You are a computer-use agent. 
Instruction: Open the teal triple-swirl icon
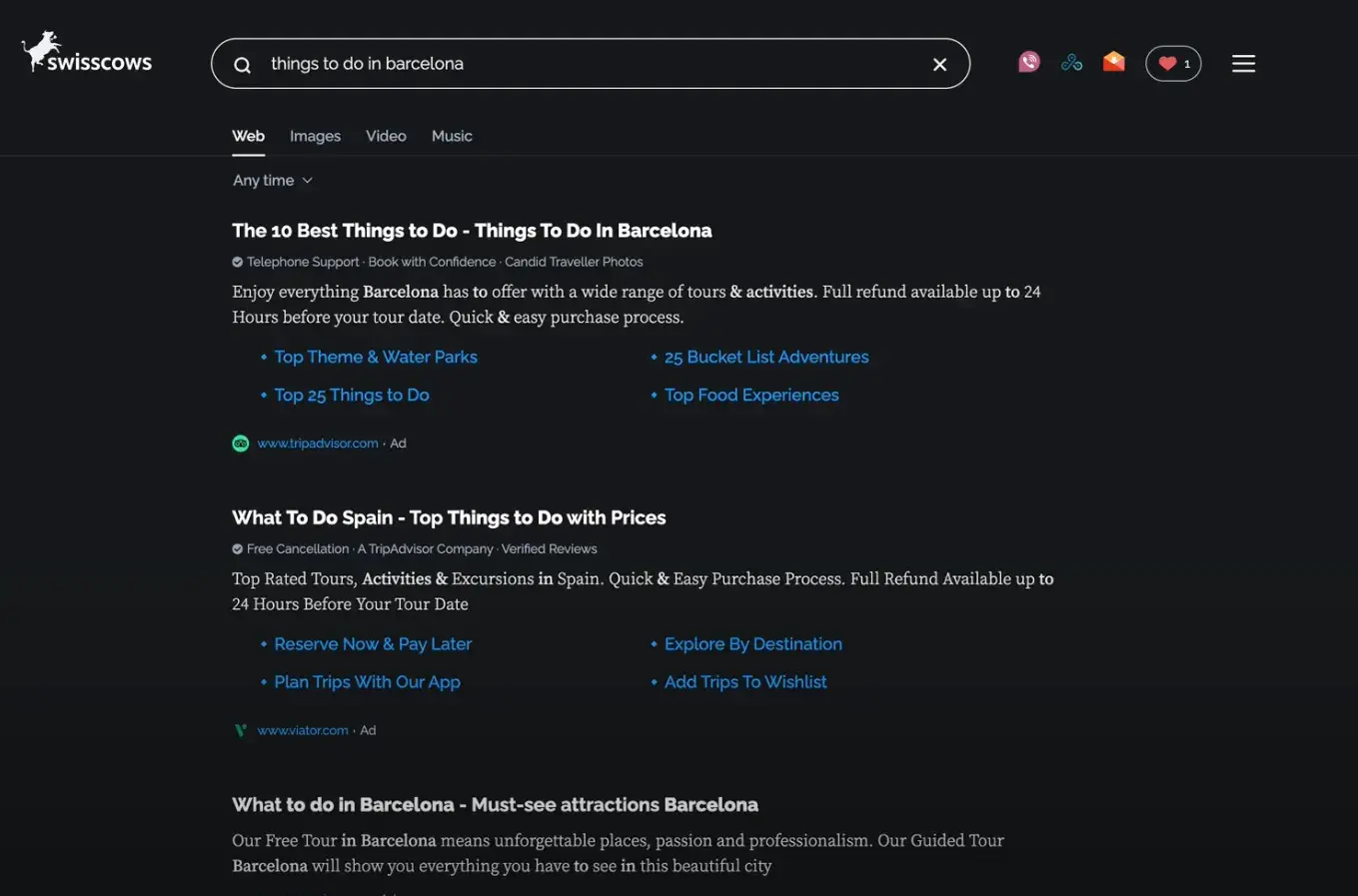(x=1071, y=62)
